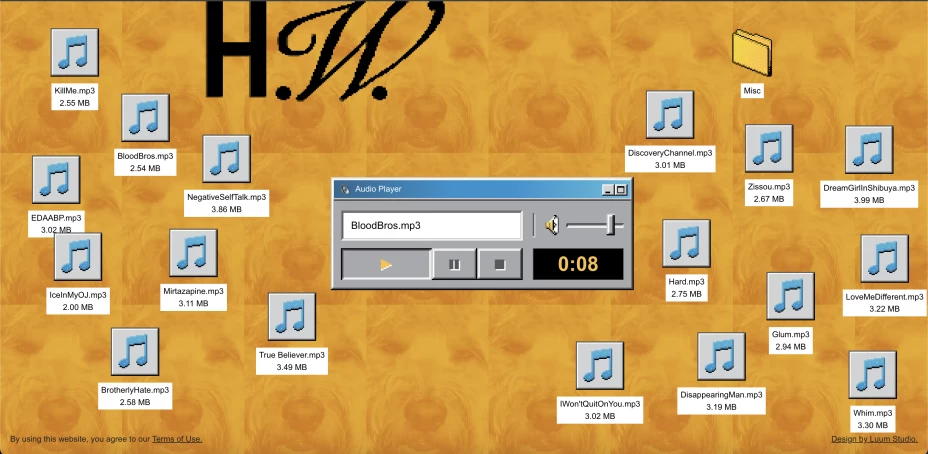
Task: Click the BloodBros.mp3 track name field
Action: click(x=432, y=226)
